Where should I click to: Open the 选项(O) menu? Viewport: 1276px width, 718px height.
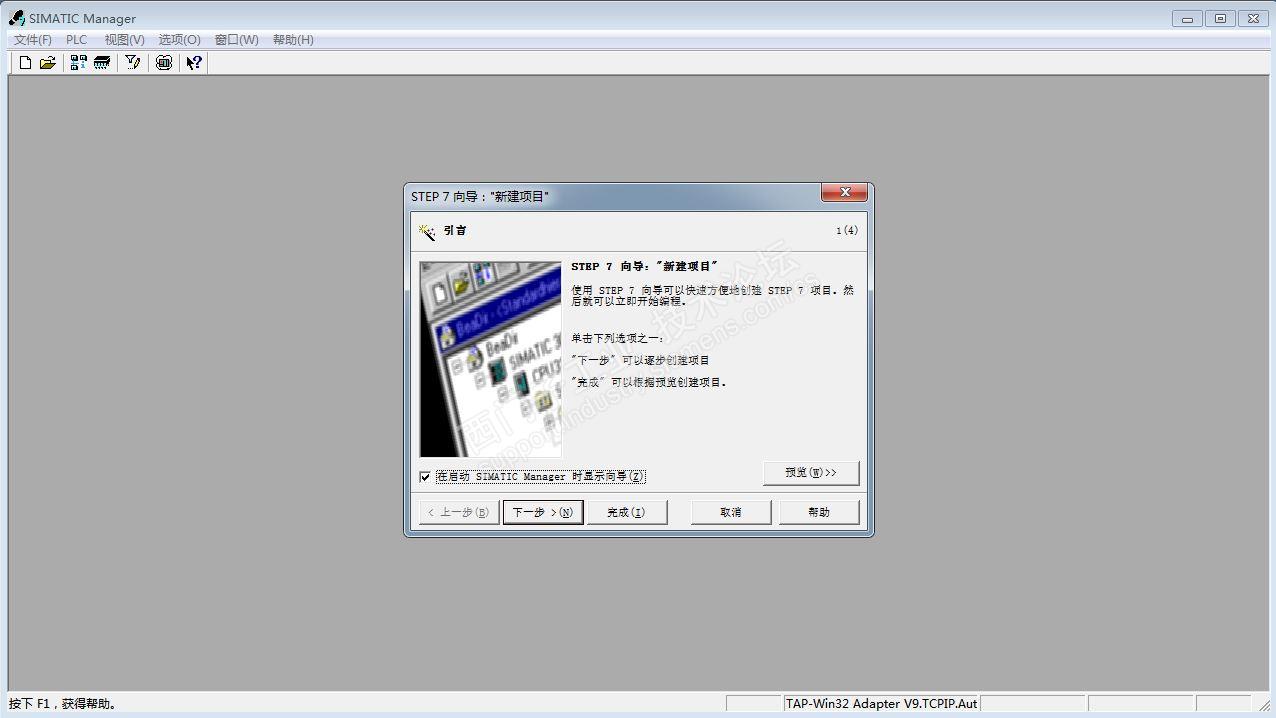180,40
